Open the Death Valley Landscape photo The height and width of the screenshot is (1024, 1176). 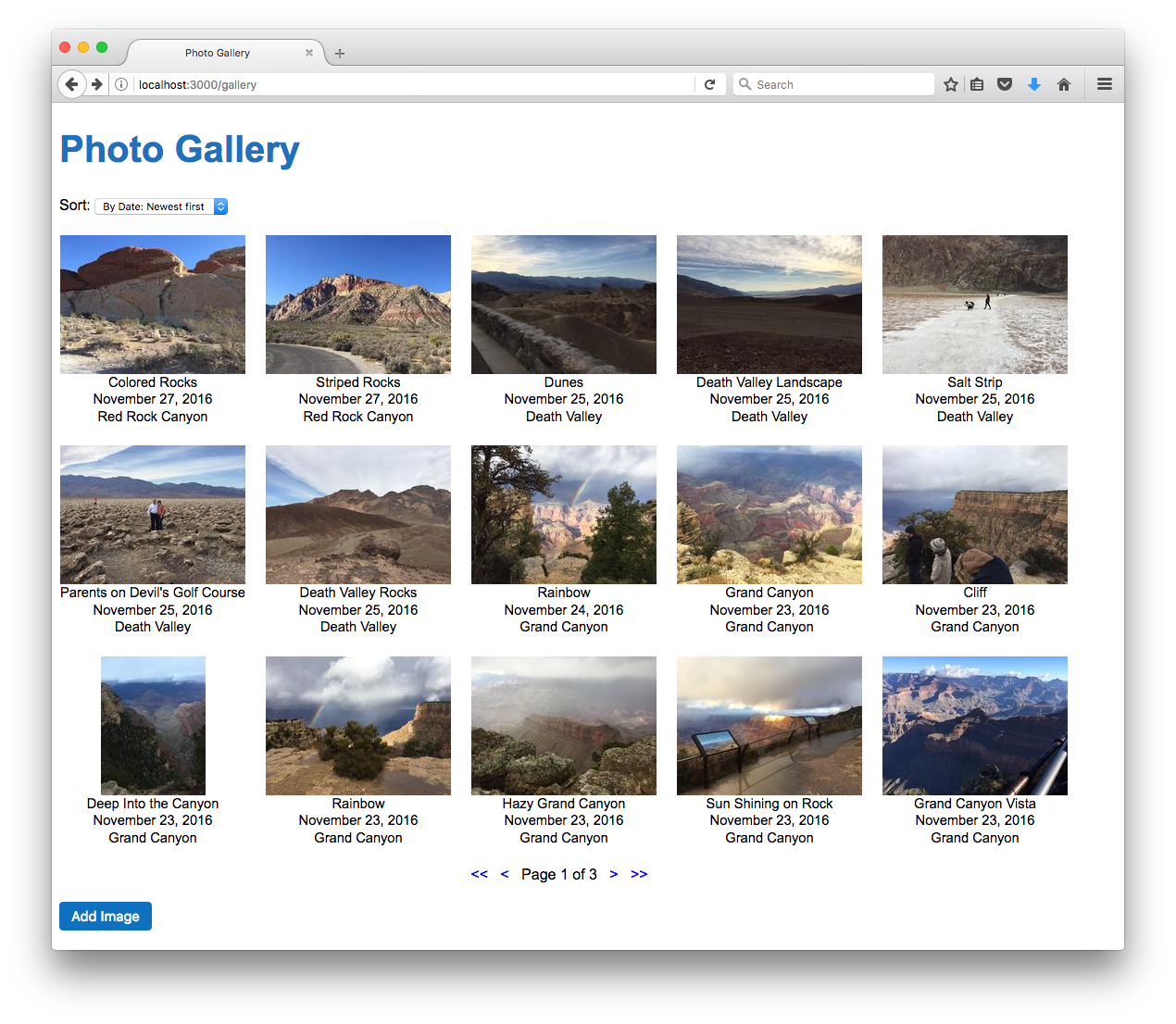(x=769, y=305)
